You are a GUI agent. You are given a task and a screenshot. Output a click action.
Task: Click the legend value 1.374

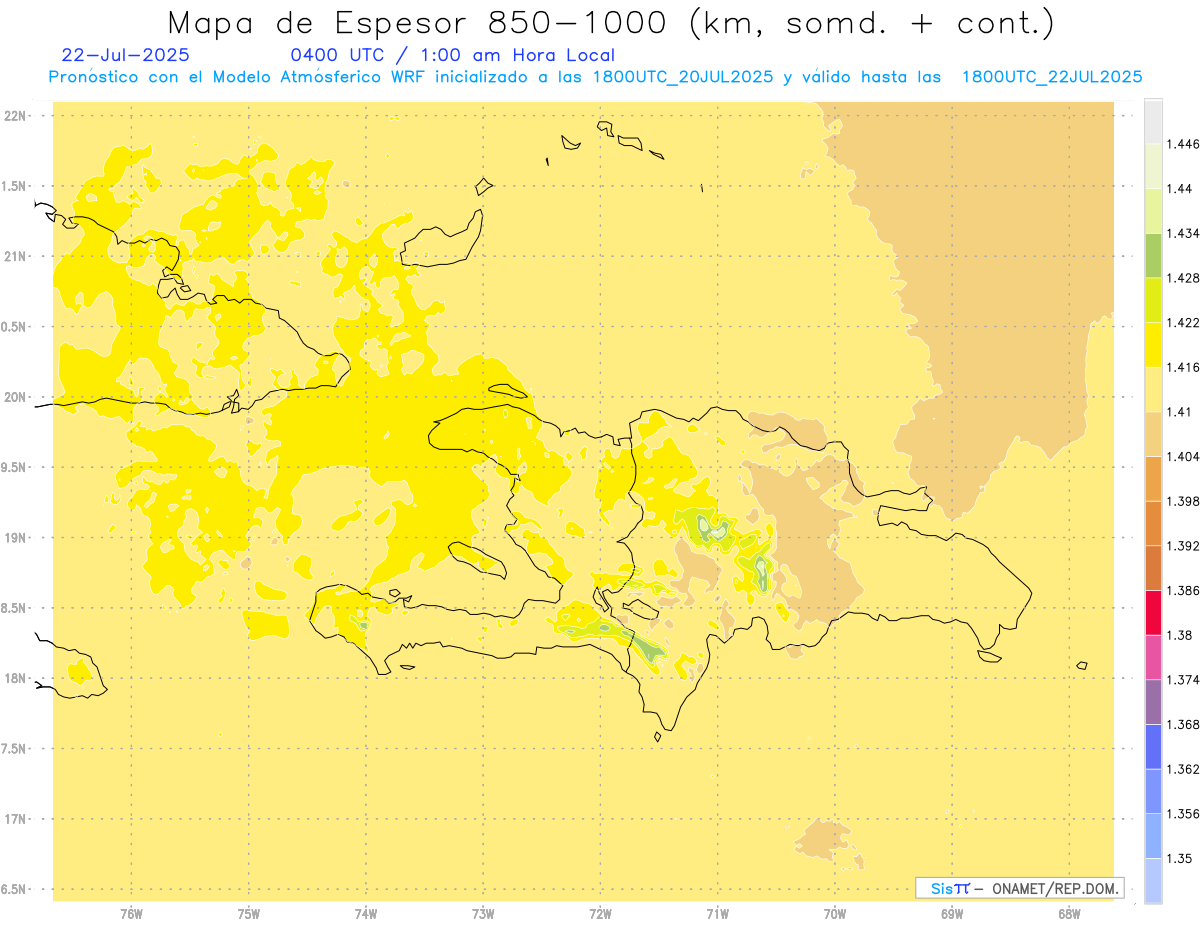(x=1183, y=679)
